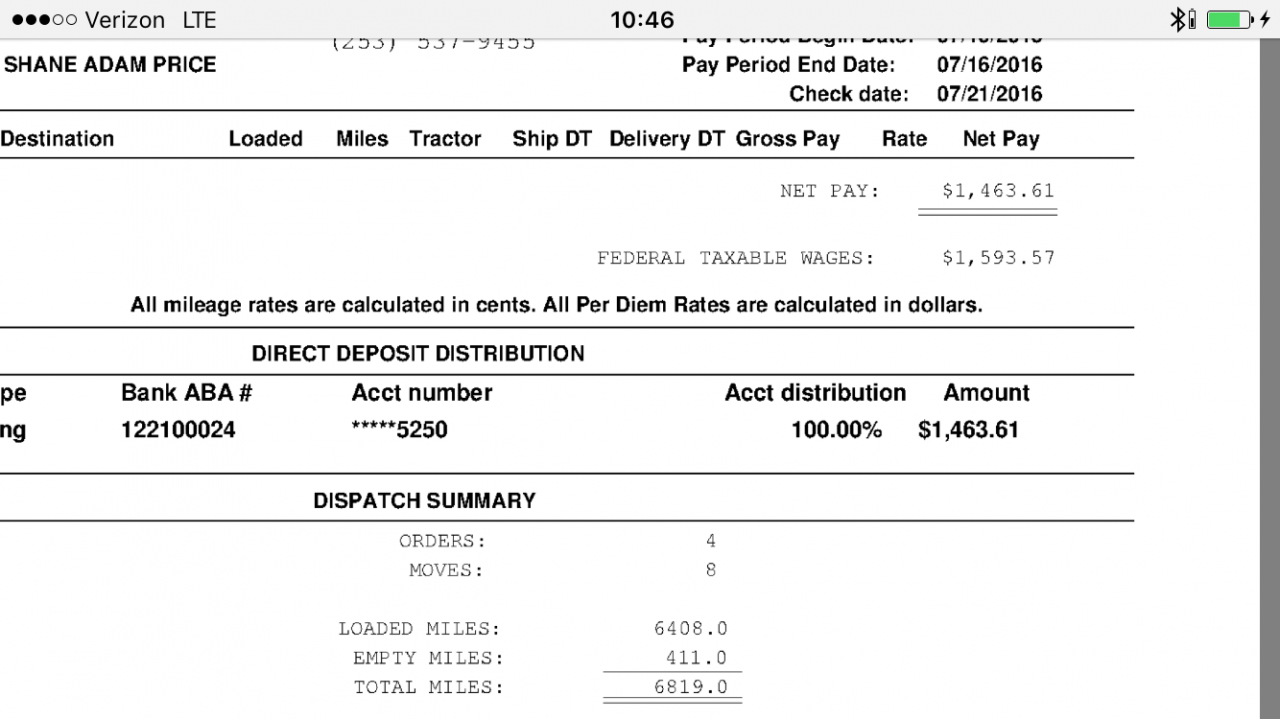Viewport: 1280px width, 719px height.
Task: Click the DISPATCH SUMMARY heading
Action: point(425,501)
